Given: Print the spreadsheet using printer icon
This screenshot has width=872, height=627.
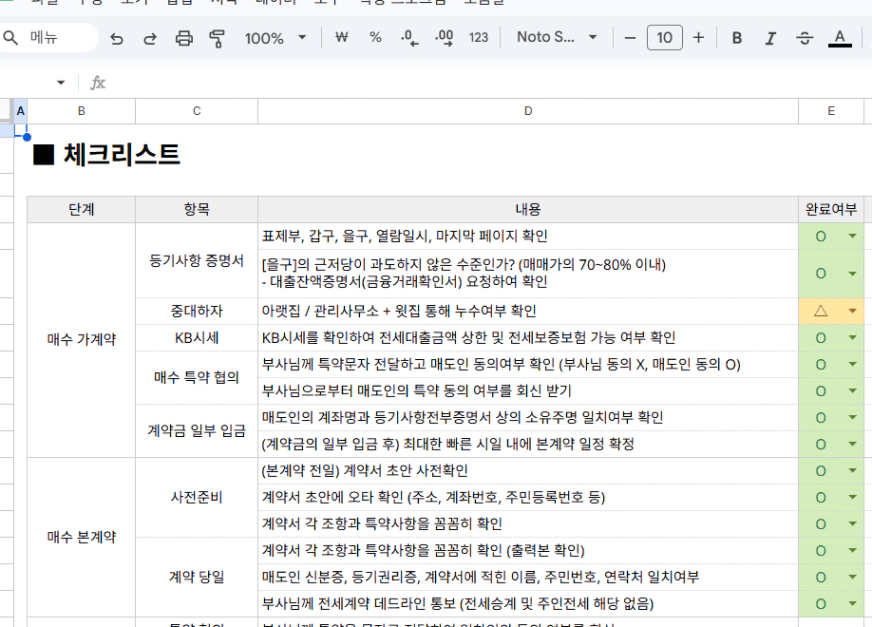Looking at the screenshot, I should [184, 38].
